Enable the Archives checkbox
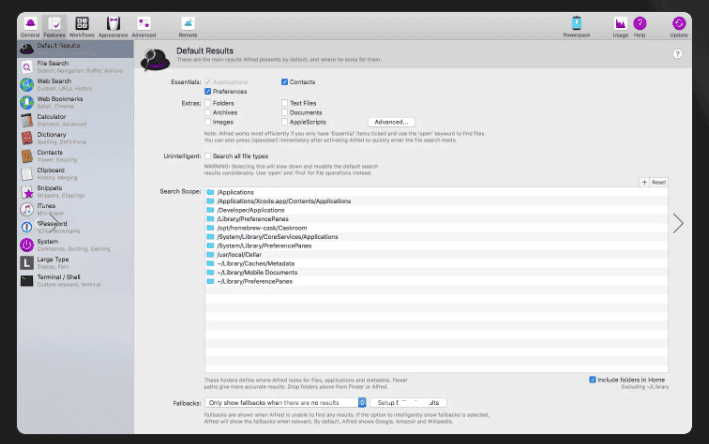The height and width of the screenshot is (444, 709). point(208,113)
